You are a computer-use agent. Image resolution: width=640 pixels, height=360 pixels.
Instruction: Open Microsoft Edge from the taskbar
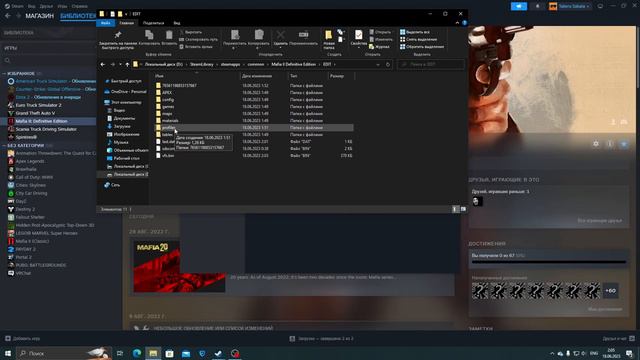pos(137,353)
